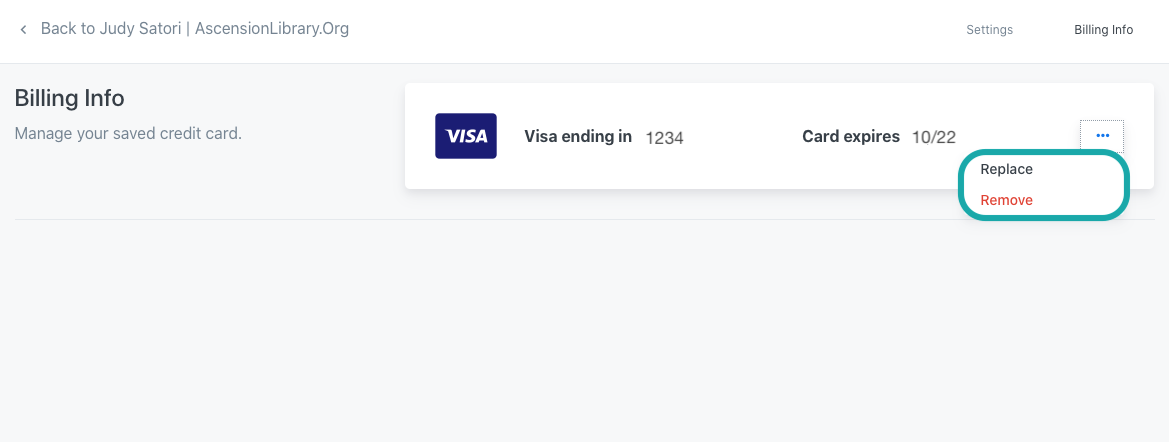Viewport: 1169px width, 442px height.
Task: Select the Billing Info tab in header
Action: 1103,30
